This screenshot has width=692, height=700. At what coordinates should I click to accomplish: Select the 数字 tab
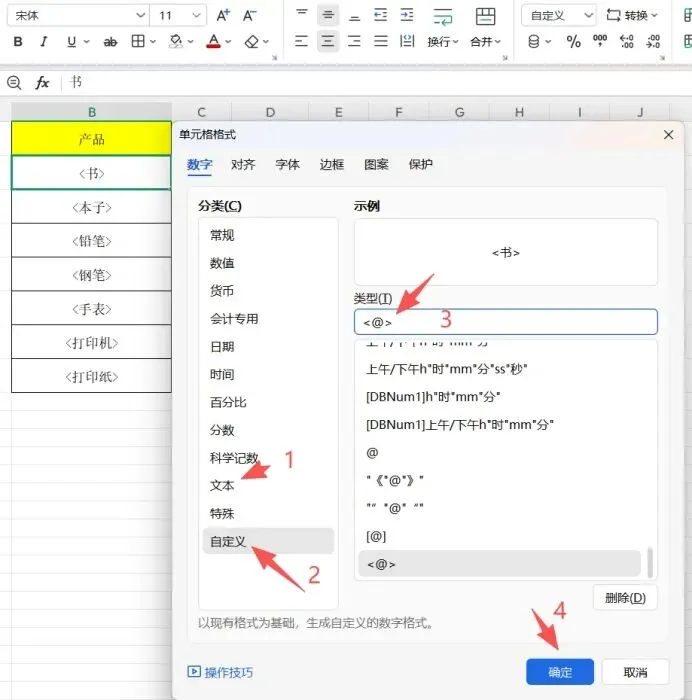point(199,164)
